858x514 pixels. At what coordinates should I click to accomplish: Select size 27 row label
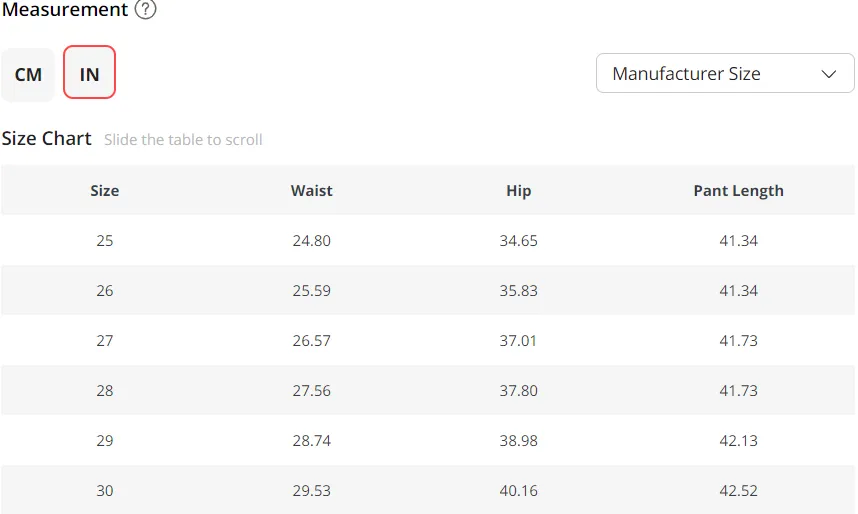click(105, 340)
